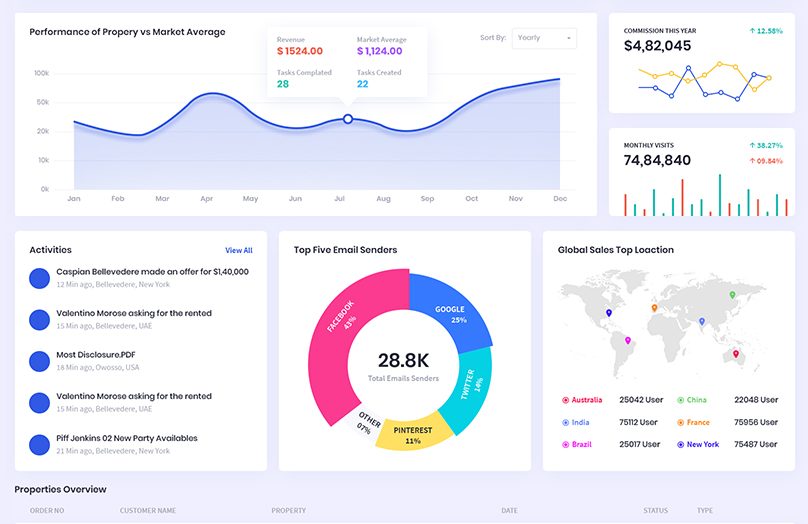Open the Most Disclosure.PDF activity
This screenshot has width=808, height=524.
click(96, 354)
